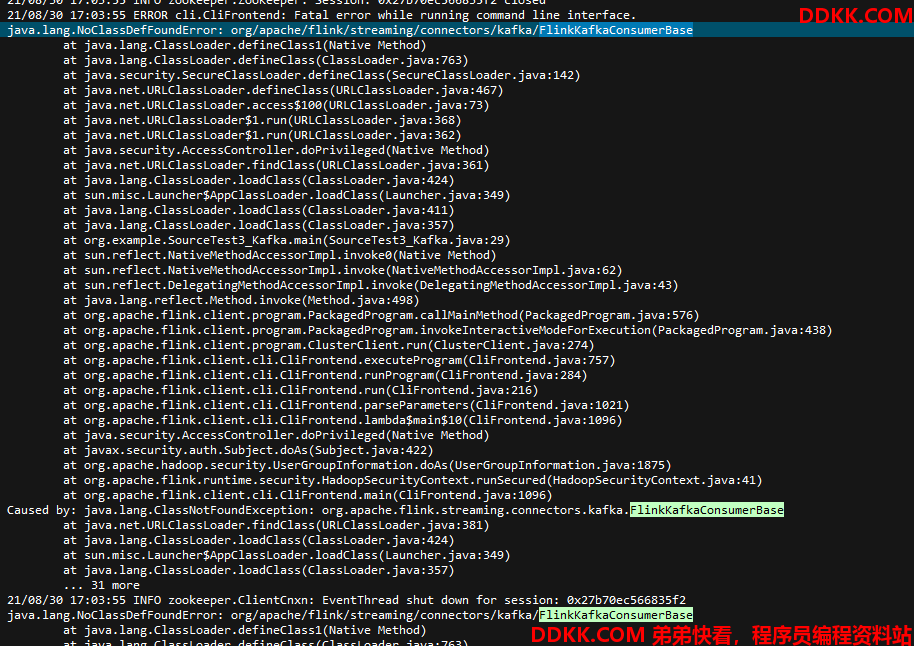This screenshot has width=914, height=646.
Task: Select 'NativeMethodAccessorImpl.invoke(NativeMethodAccessorImpl.java:62)' line
Action: (343, 271)
